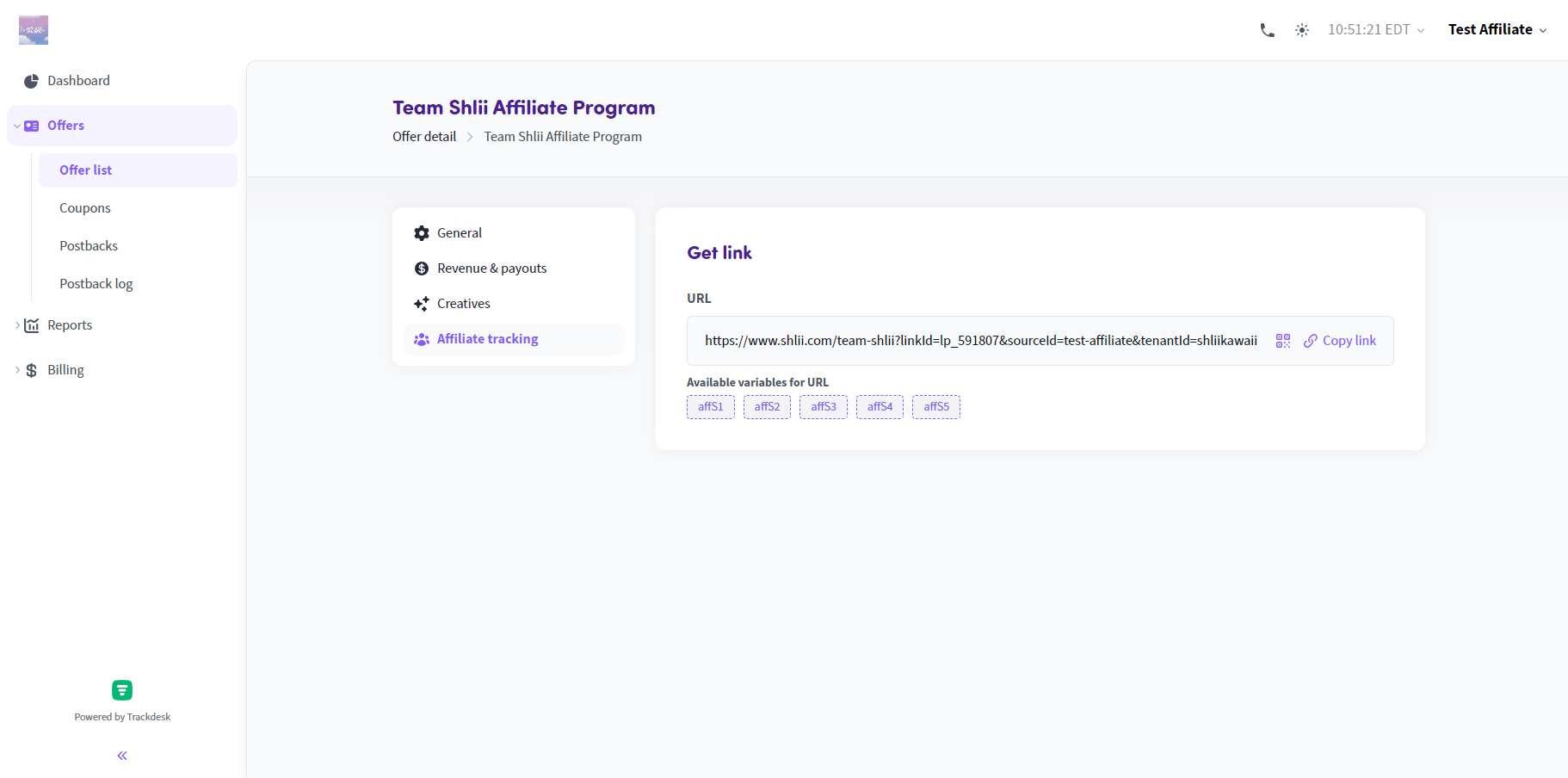Add the affS2 URL variable
The height and width of the screenshot is (778, 1568).
(x=767, y=407)
